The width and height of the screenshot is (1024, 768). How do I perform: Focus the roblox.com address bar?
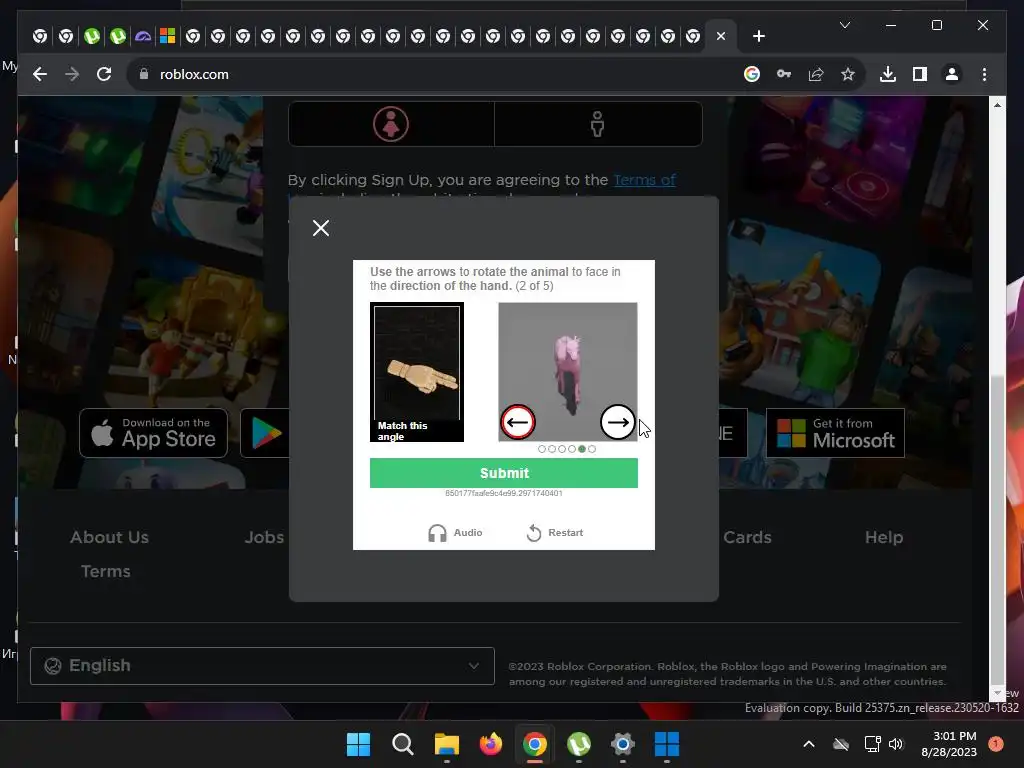(x=431, y=74)
